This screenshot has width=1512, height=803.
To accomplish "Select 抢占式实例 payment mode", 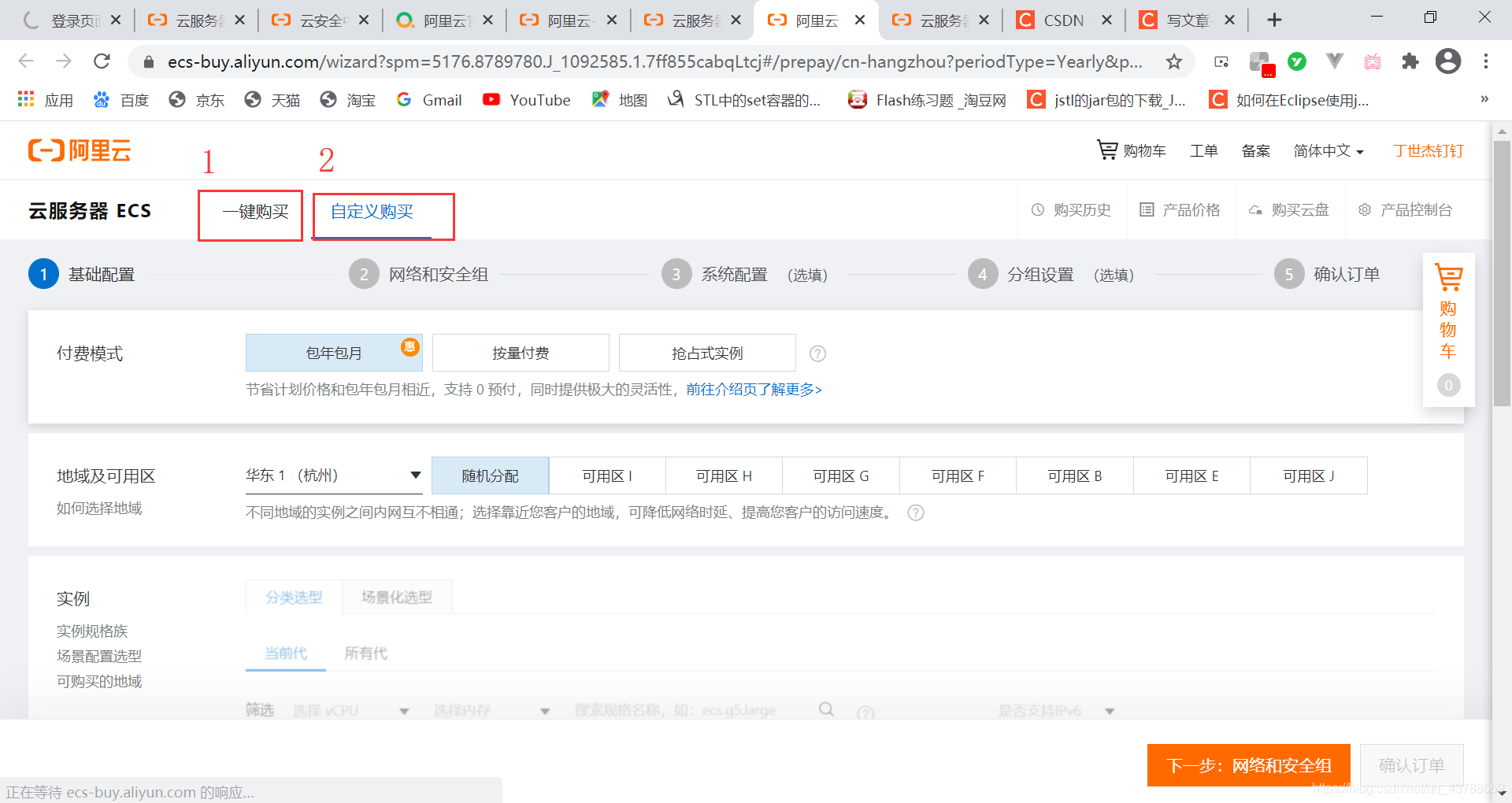I will 707,353.
